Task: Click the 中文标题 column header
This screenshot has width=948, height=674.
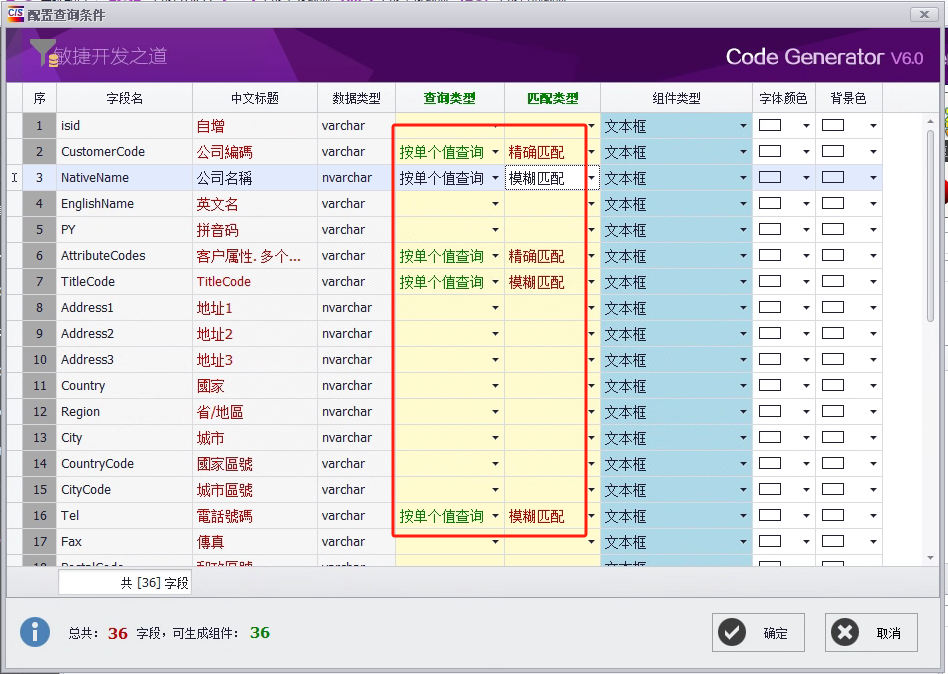Action: click(255, 98)
